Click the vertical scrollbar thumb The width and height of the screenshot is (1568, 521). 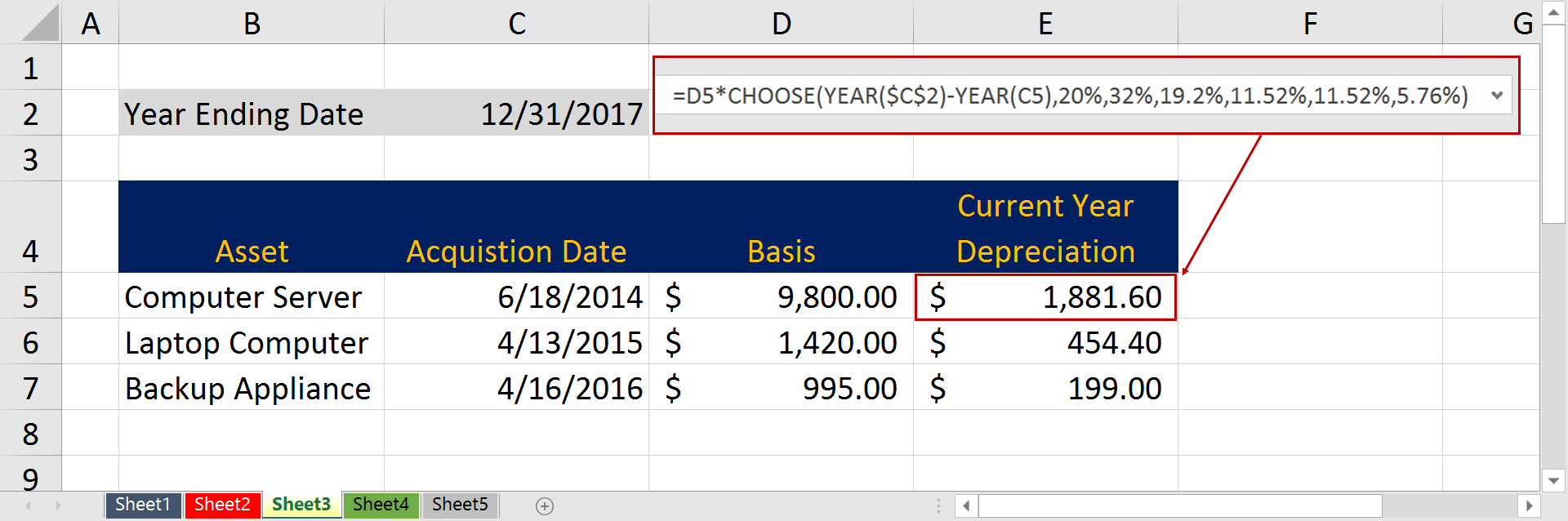pos(1553,123)
